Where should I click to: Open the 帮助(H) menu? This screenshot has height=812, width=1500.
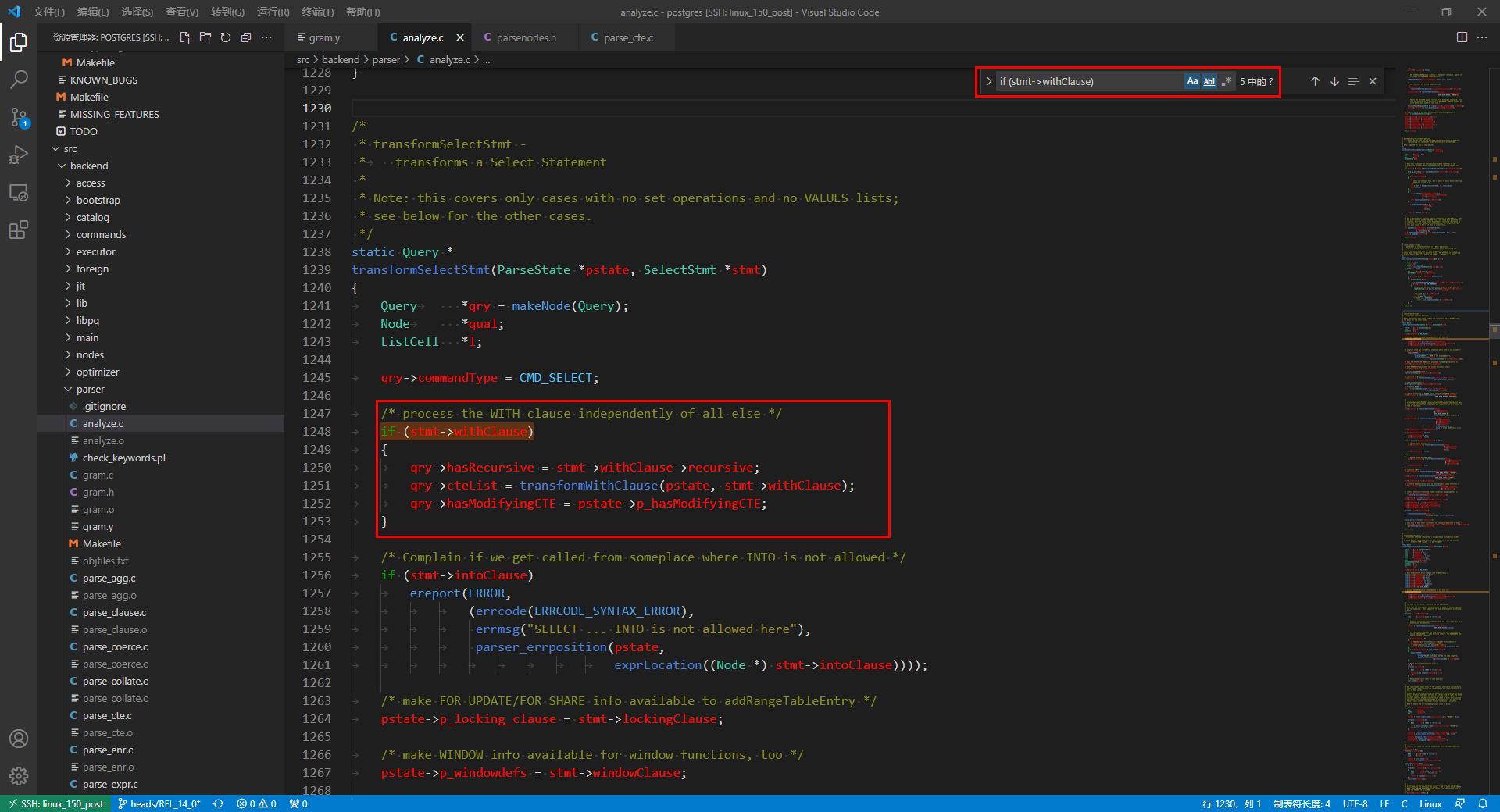pos(362,12)
